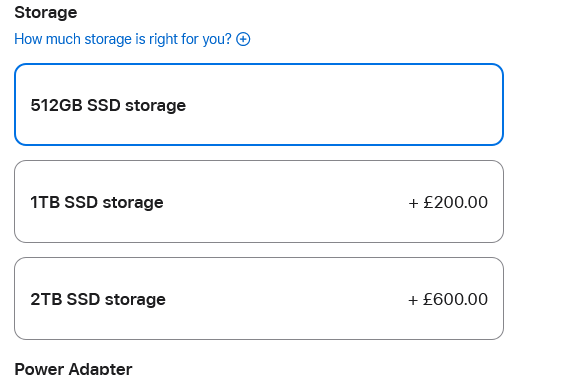Click the word 'storage' in the blue help link
582x375 pixels.
click(x=108, y=39)
